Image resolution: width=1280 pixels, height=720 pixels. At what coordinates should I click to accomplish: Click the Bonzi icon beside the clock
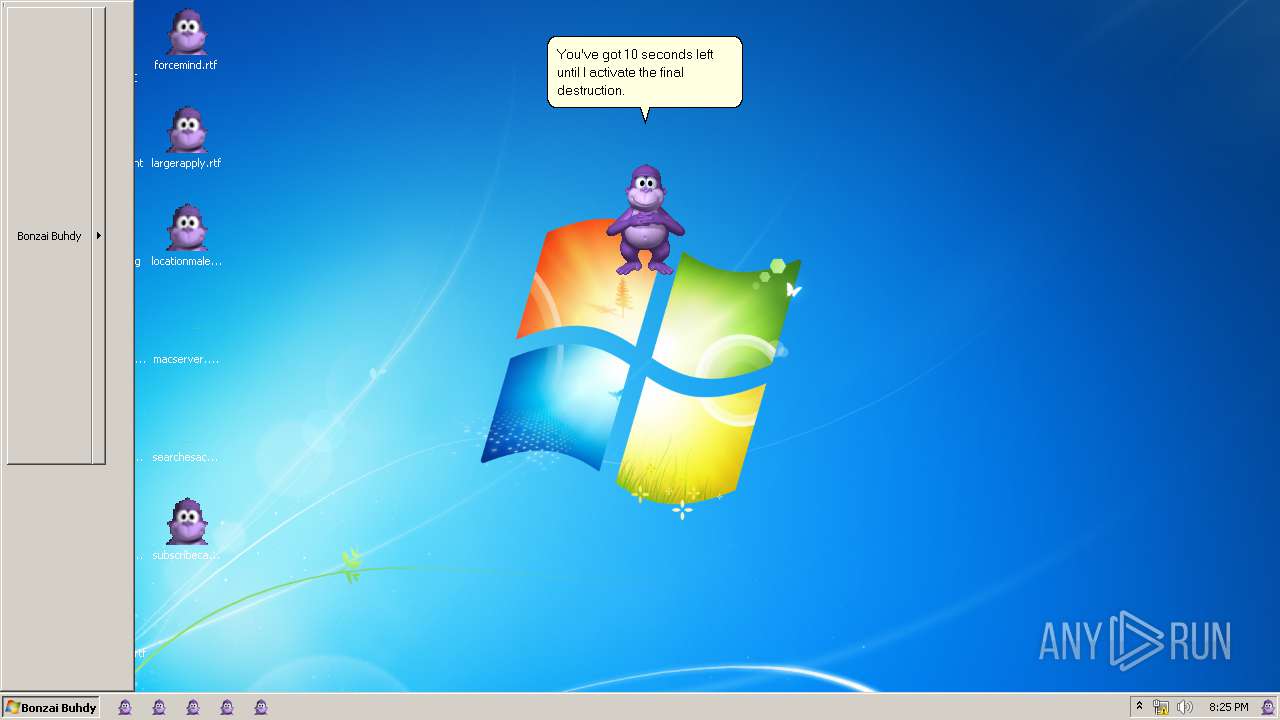click(x=1267, y=707)
